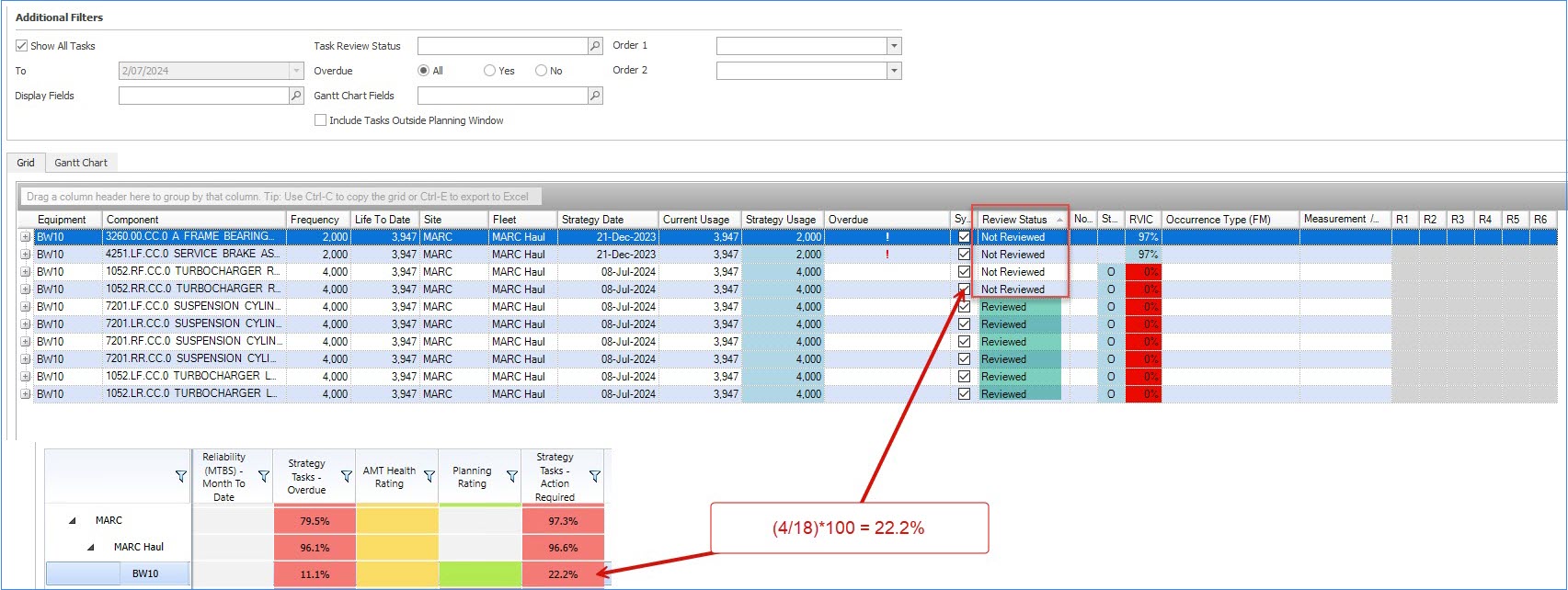Open Gantt Chart Fields lookup search icon
Screen dimensions: 1568x590
click(595, 96)
